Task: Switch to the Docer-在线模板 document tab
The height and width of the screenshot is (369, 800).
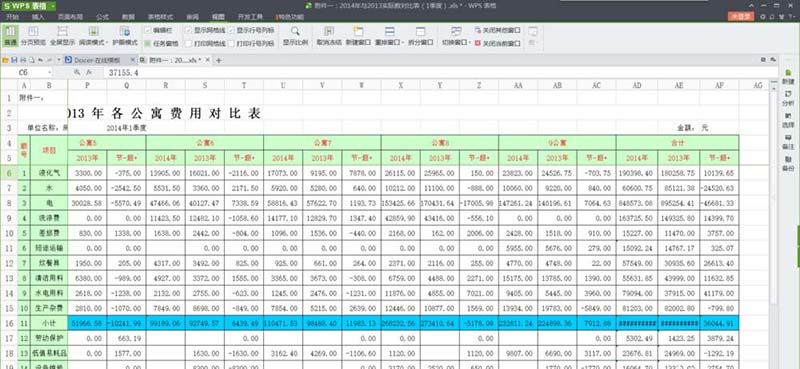Action: tap(92, 60)
